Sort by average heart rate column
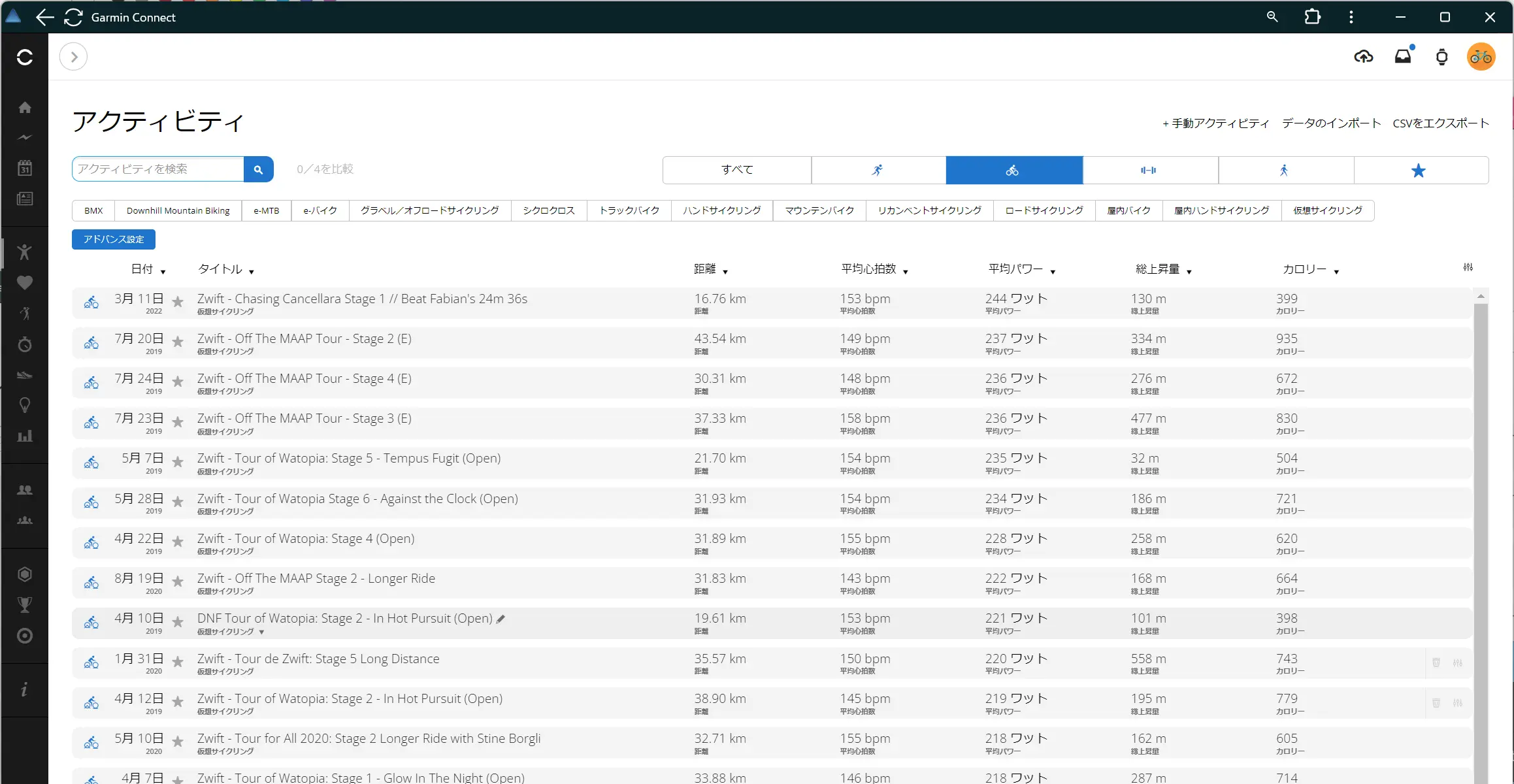Viewport: 1514px width, 784px height. point(875,269)
